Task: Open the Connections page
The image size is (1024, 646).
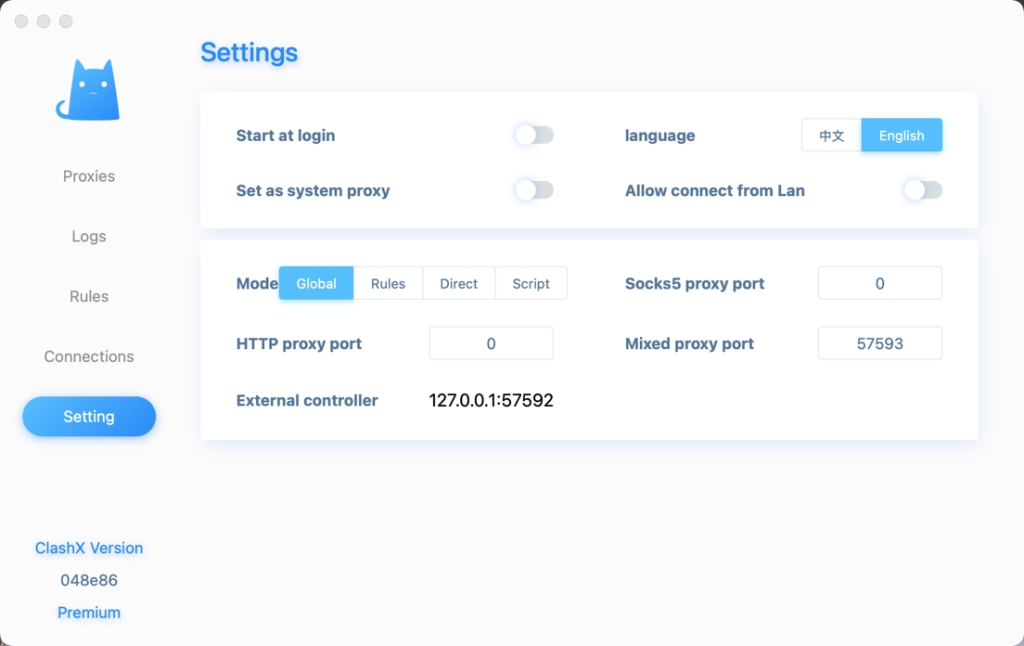Action: 89,356
